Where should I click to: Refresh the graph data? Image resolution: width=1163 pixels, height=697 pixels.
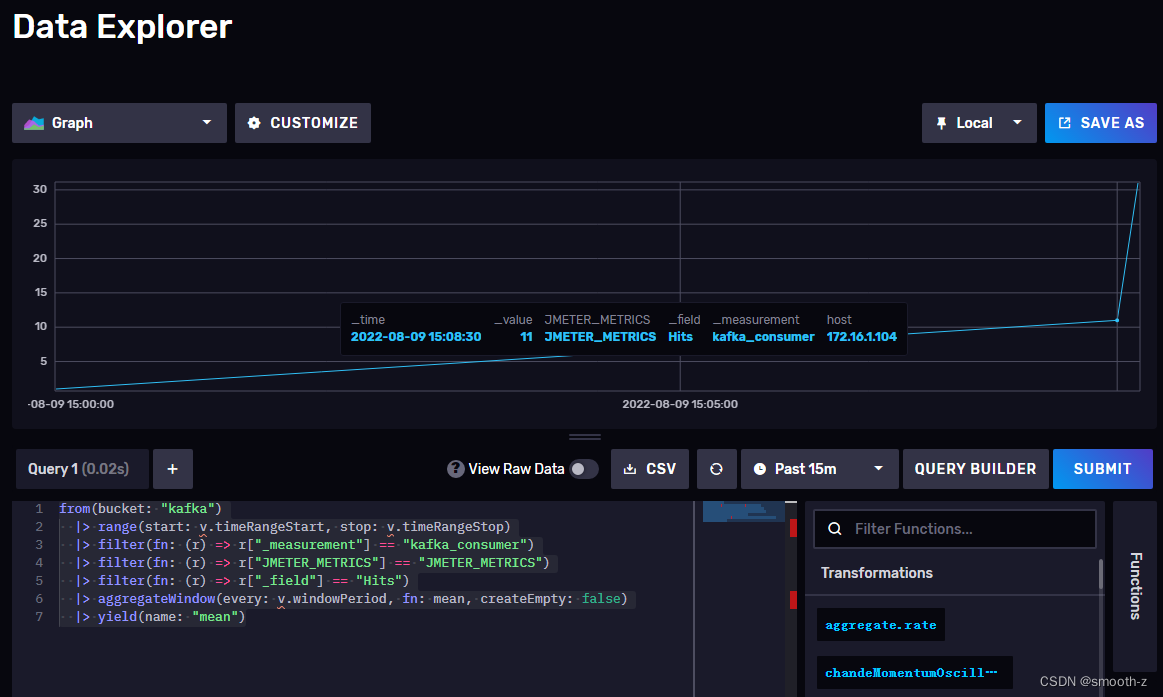tap(716, 468)
